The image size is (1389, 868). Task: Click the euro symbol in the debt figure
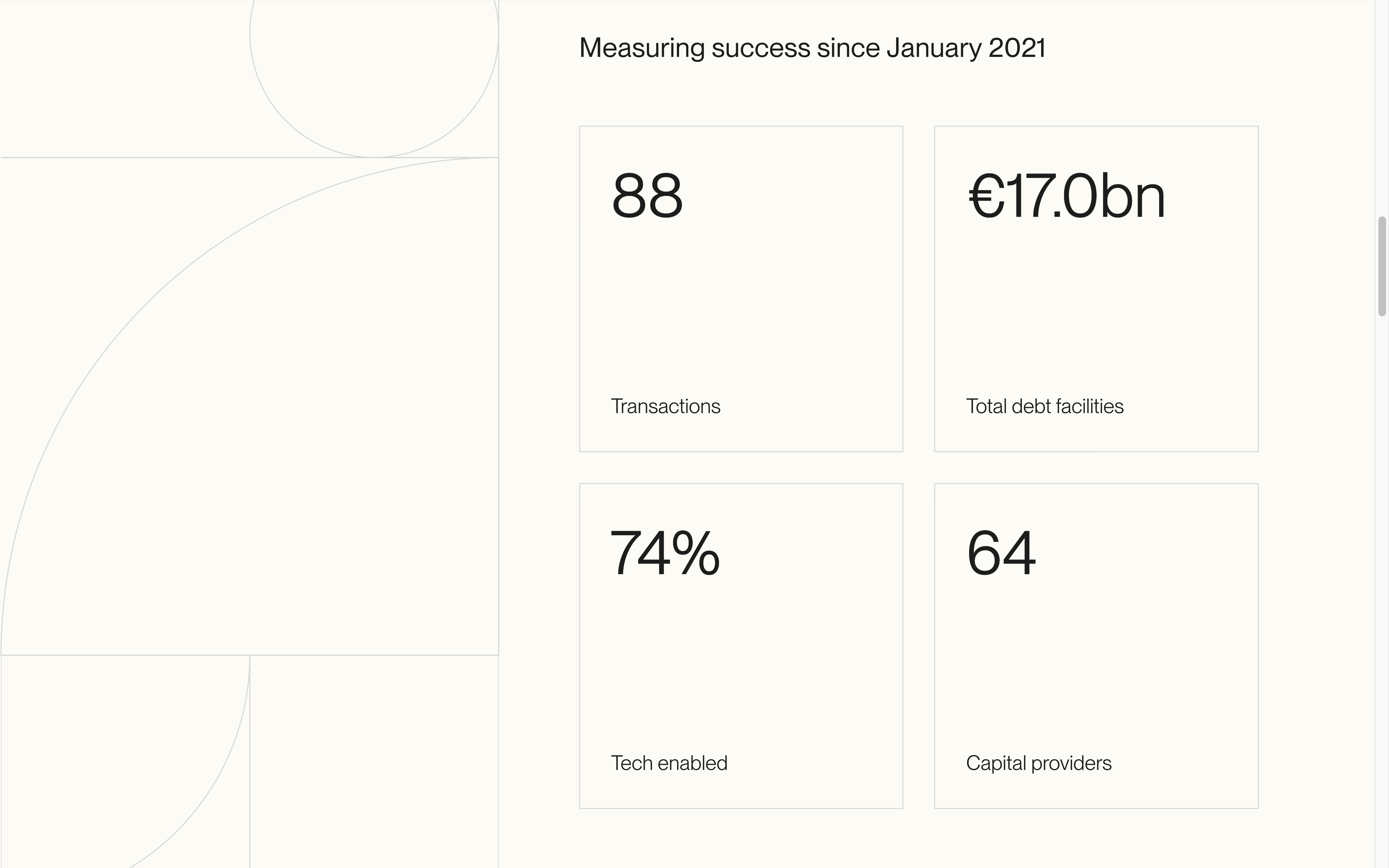pyautogui.click(x=986, y=196)
